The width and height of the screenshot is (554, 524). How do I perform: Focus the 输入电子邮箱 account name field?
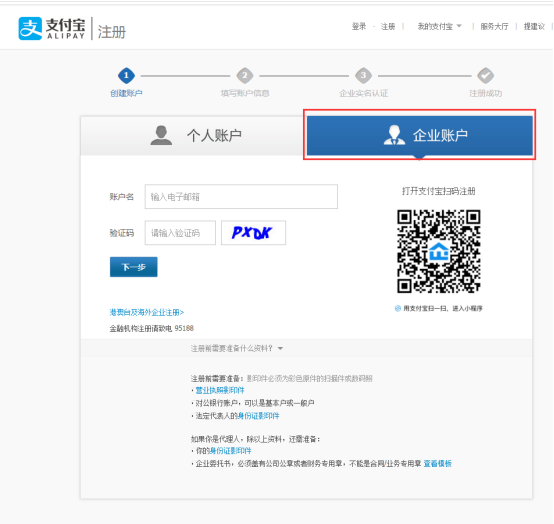(241, 196)
